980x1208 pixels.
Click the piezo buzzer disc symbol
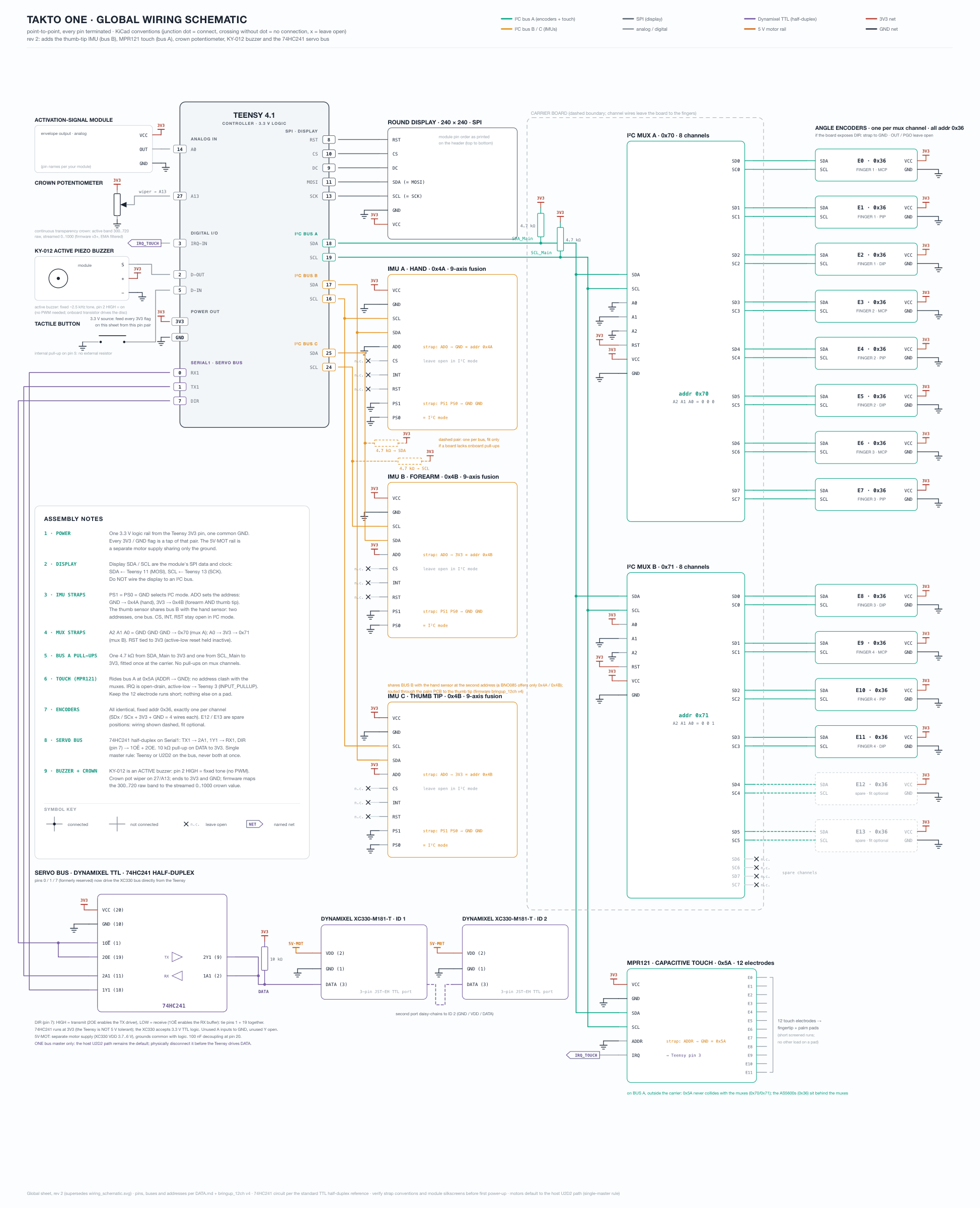(x=58, y=278)
